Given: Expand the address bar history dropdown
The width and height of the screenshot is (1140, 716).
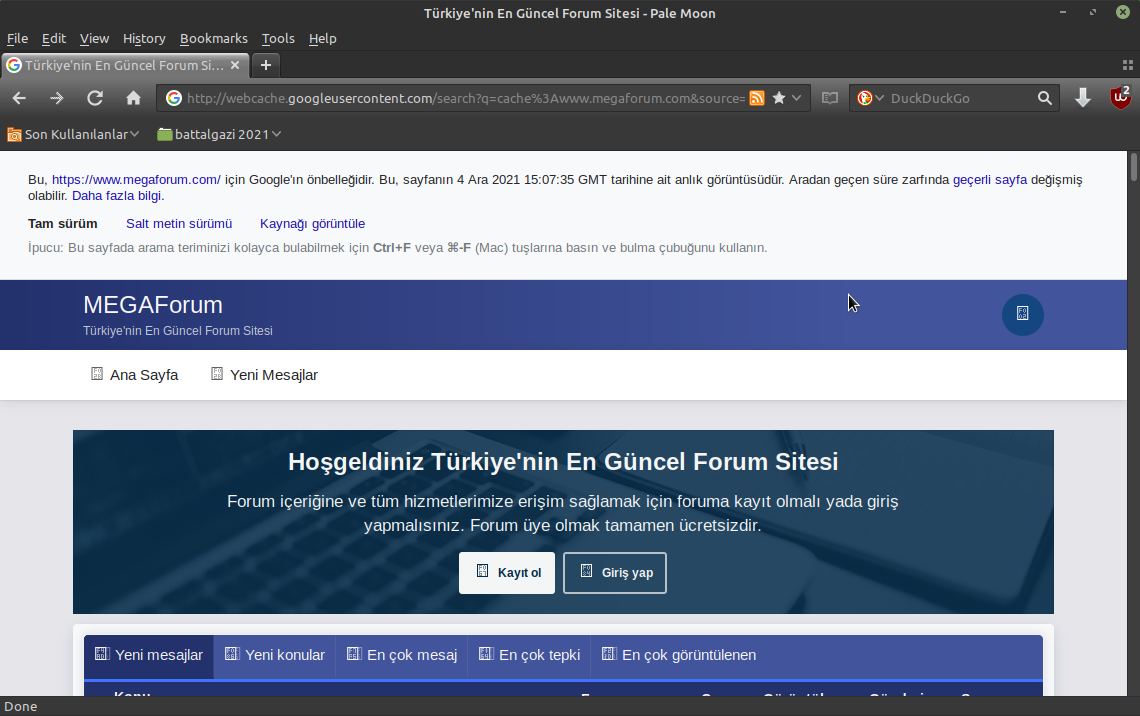Looking at the screenshot, I should click(x=797, y=98).
